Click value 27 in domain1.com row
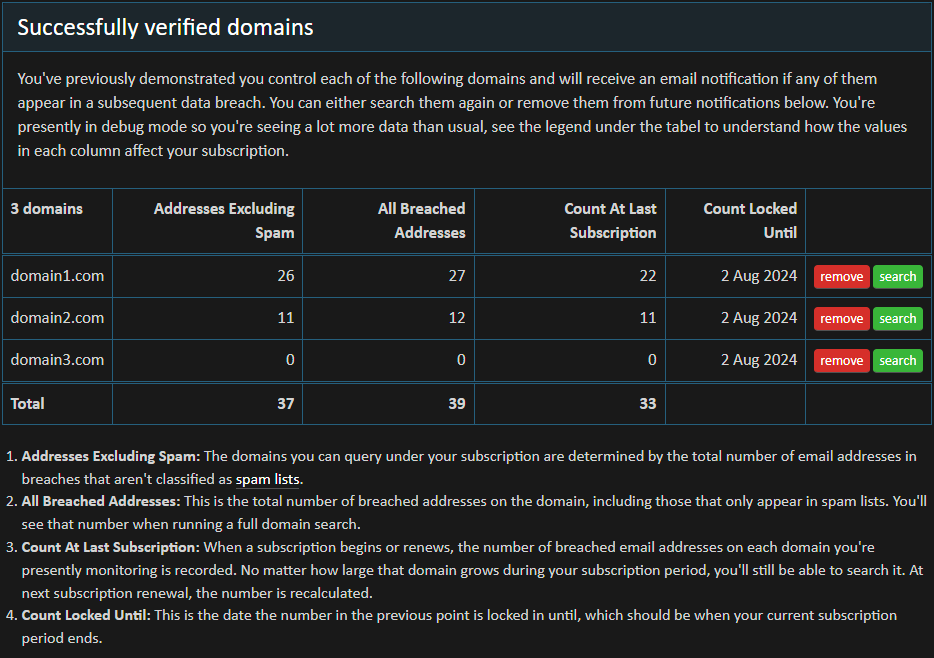Image resolution: width=934 pixels, height=658 pixels. click(x=457, y=276)
